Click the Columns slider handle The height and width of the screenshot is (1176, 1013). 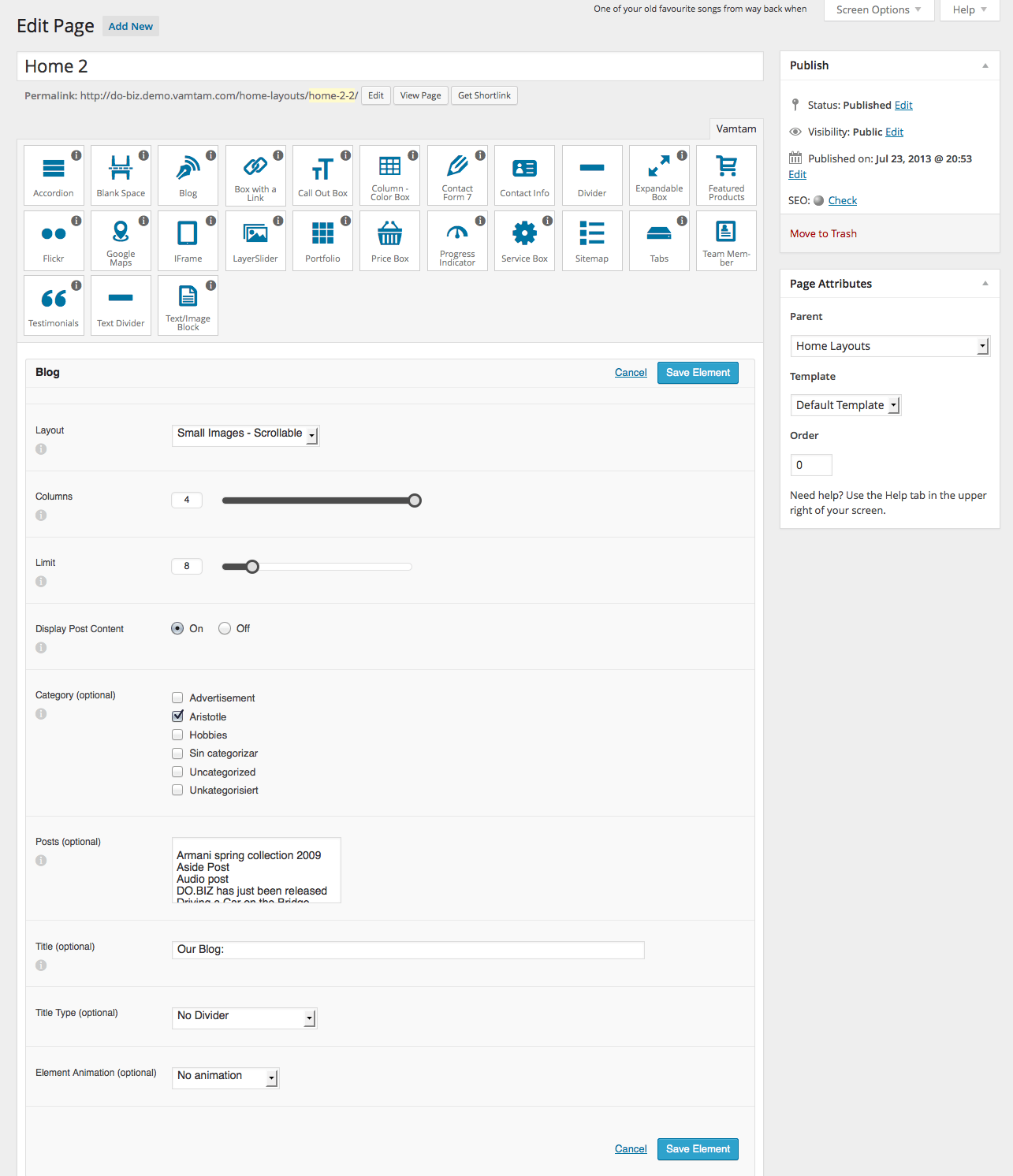[415, 501]
